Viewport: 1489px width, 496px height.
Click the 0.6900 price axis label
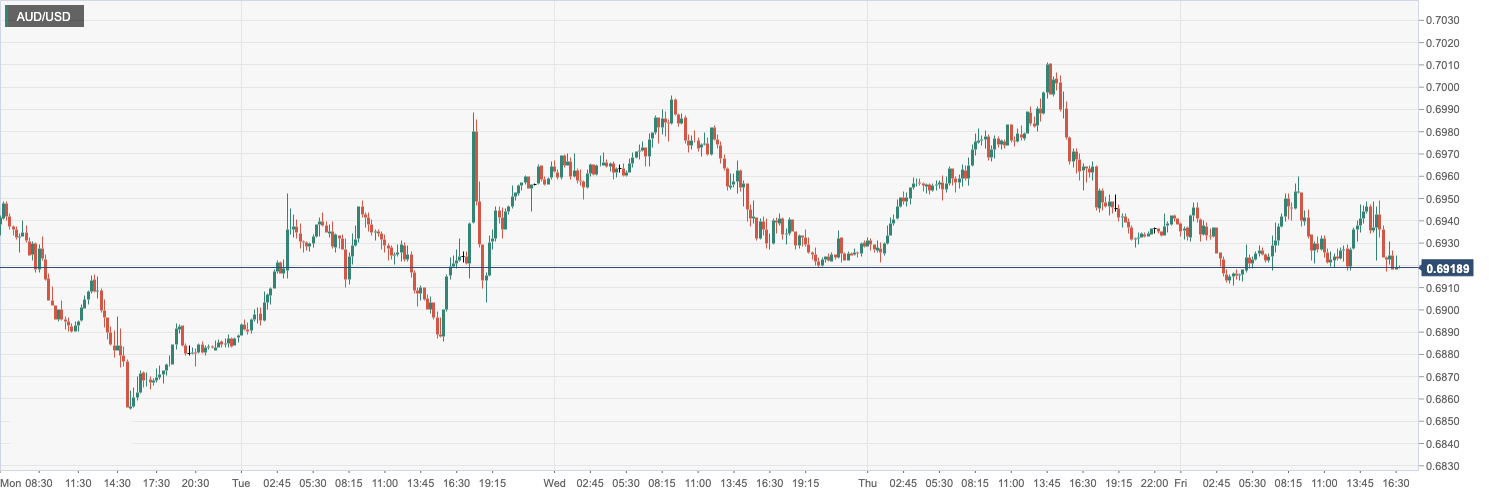click(1443, 310)
